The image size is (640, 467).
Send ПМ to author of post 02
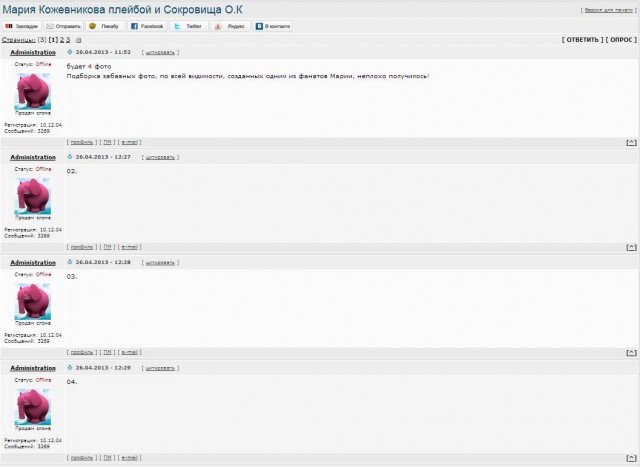coord(107,247)
